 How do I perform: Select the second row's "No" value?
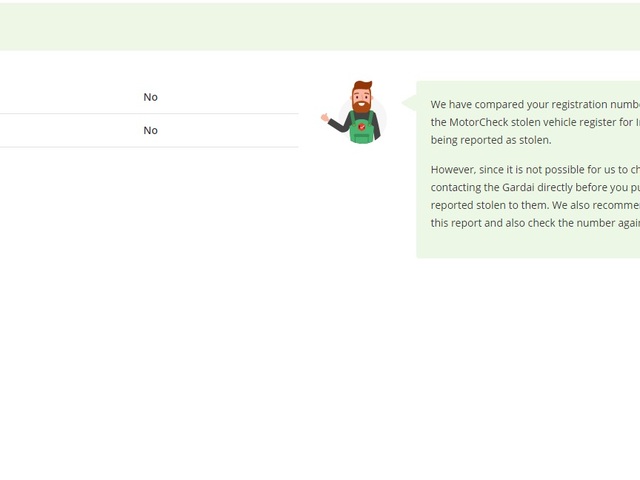tap(150, 130)
